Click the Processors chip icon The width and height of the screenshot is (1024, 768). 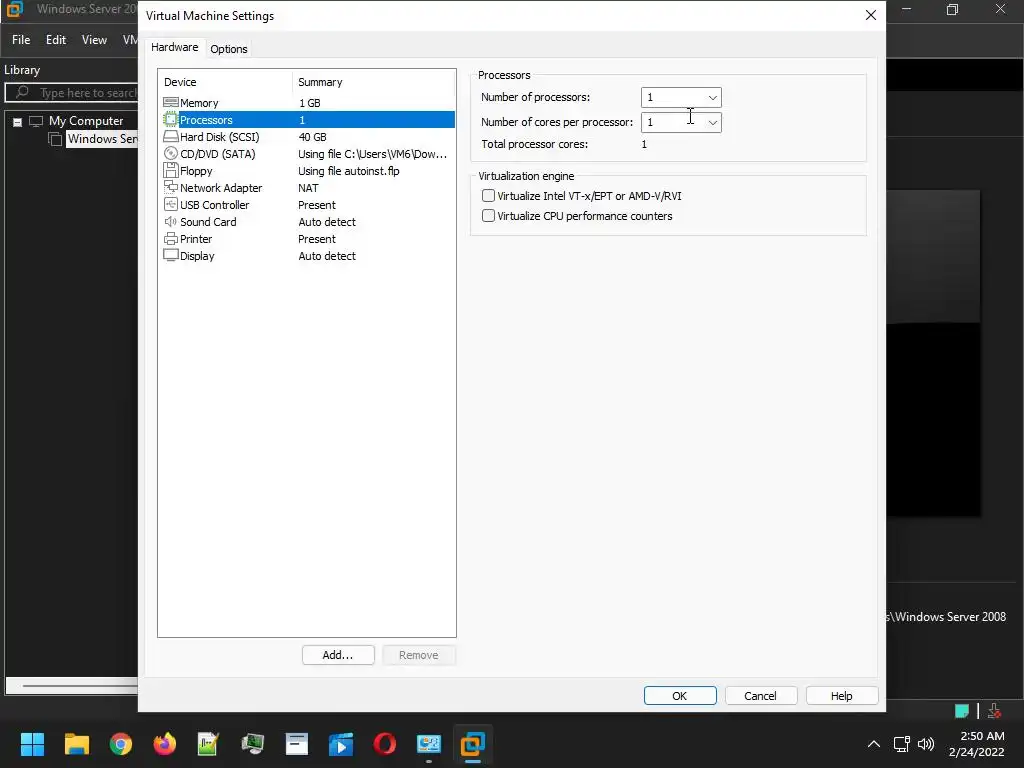pos(170,120)
